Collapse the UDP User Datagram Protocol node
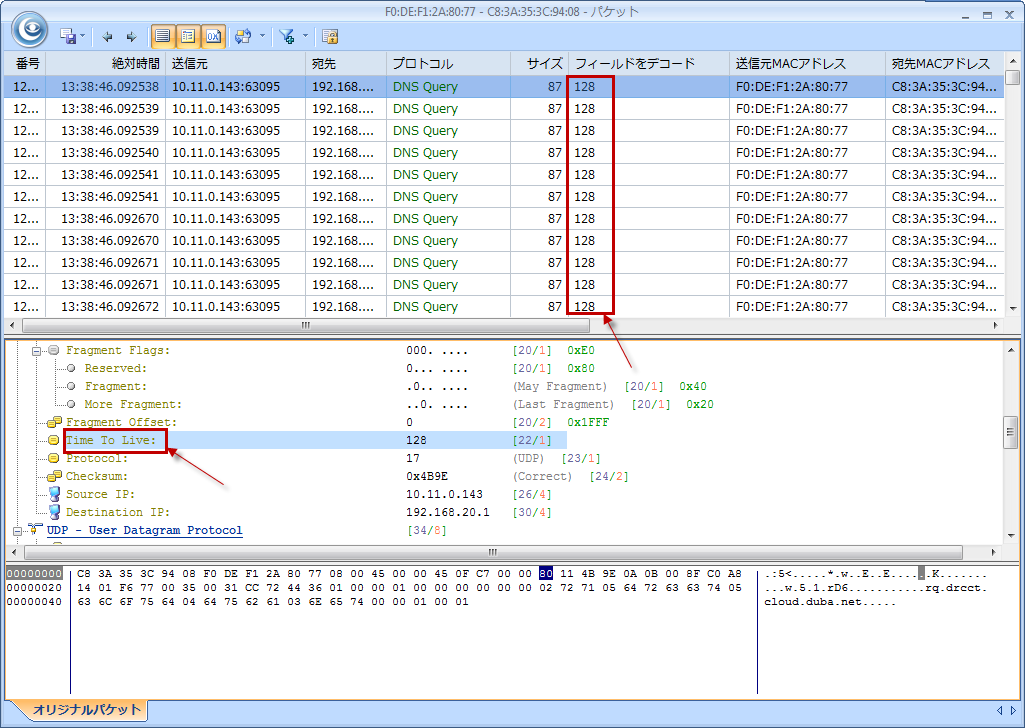 coord(18,531)
